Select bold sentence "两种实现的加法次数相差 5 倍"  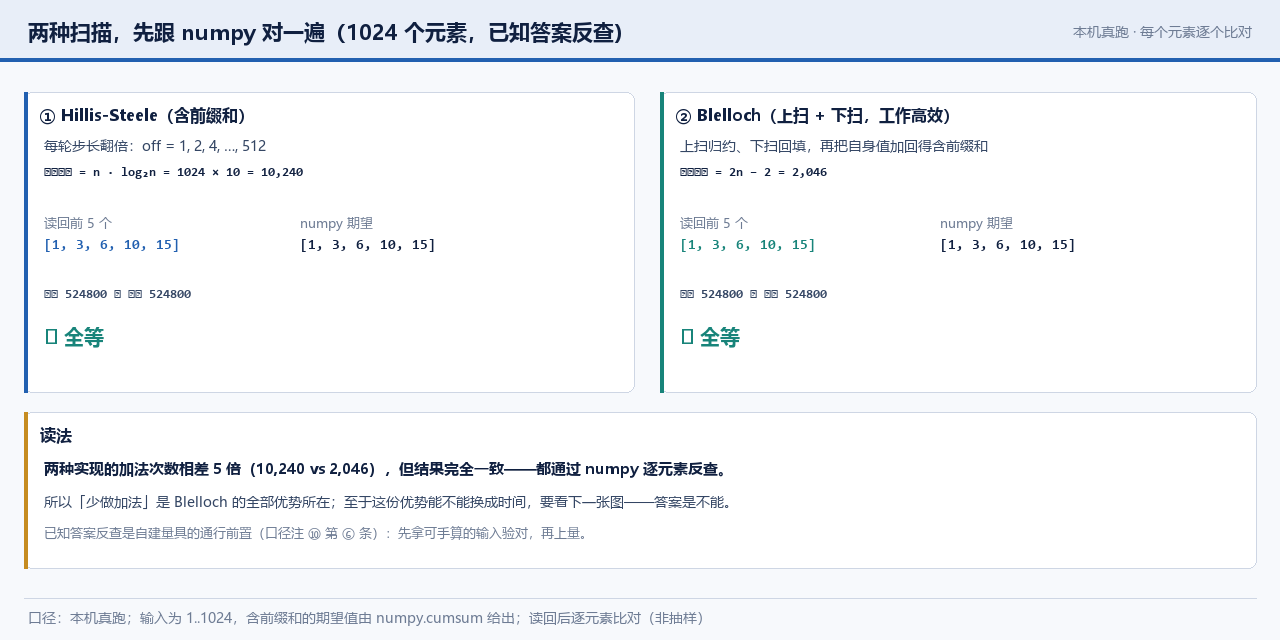click(141, 469)
